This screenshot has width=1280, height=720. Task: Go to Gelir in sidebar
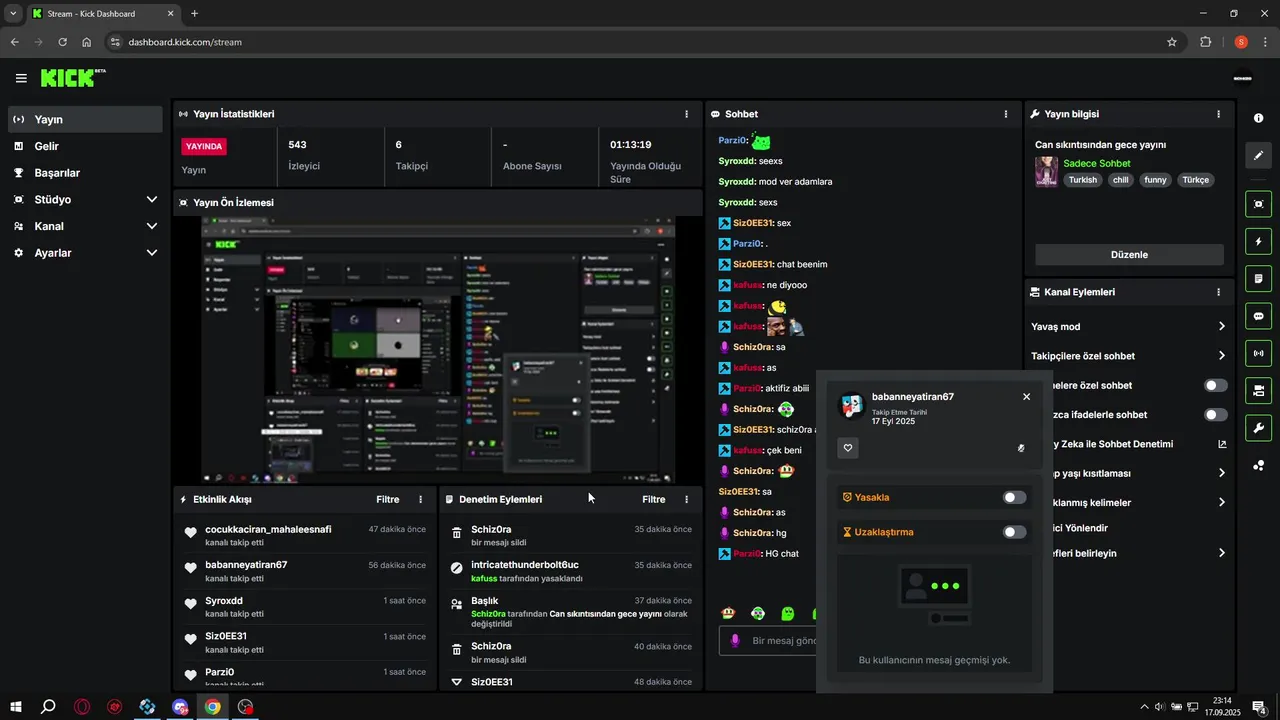(x=85, y=146)
